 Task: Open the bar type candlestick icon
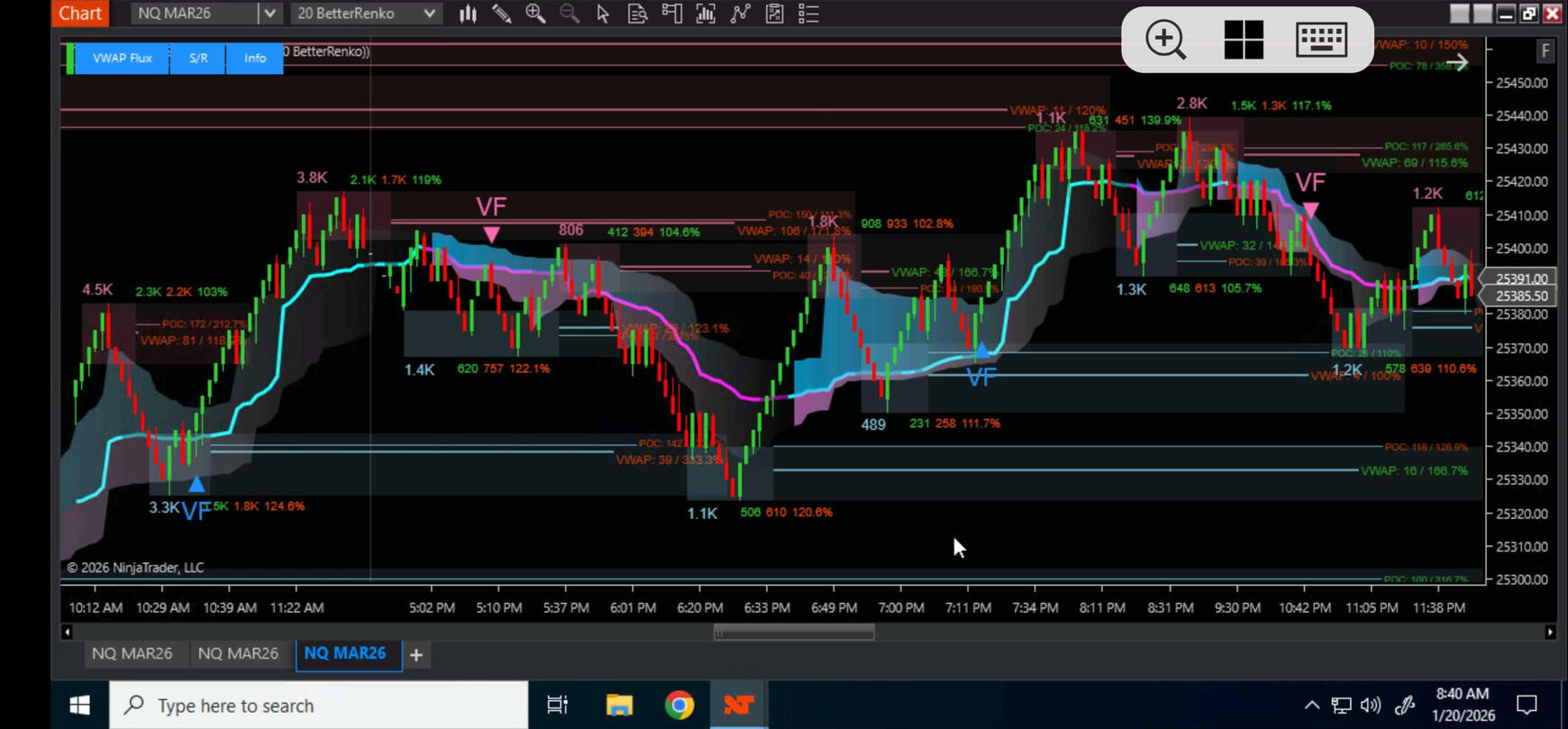(468, 14)
